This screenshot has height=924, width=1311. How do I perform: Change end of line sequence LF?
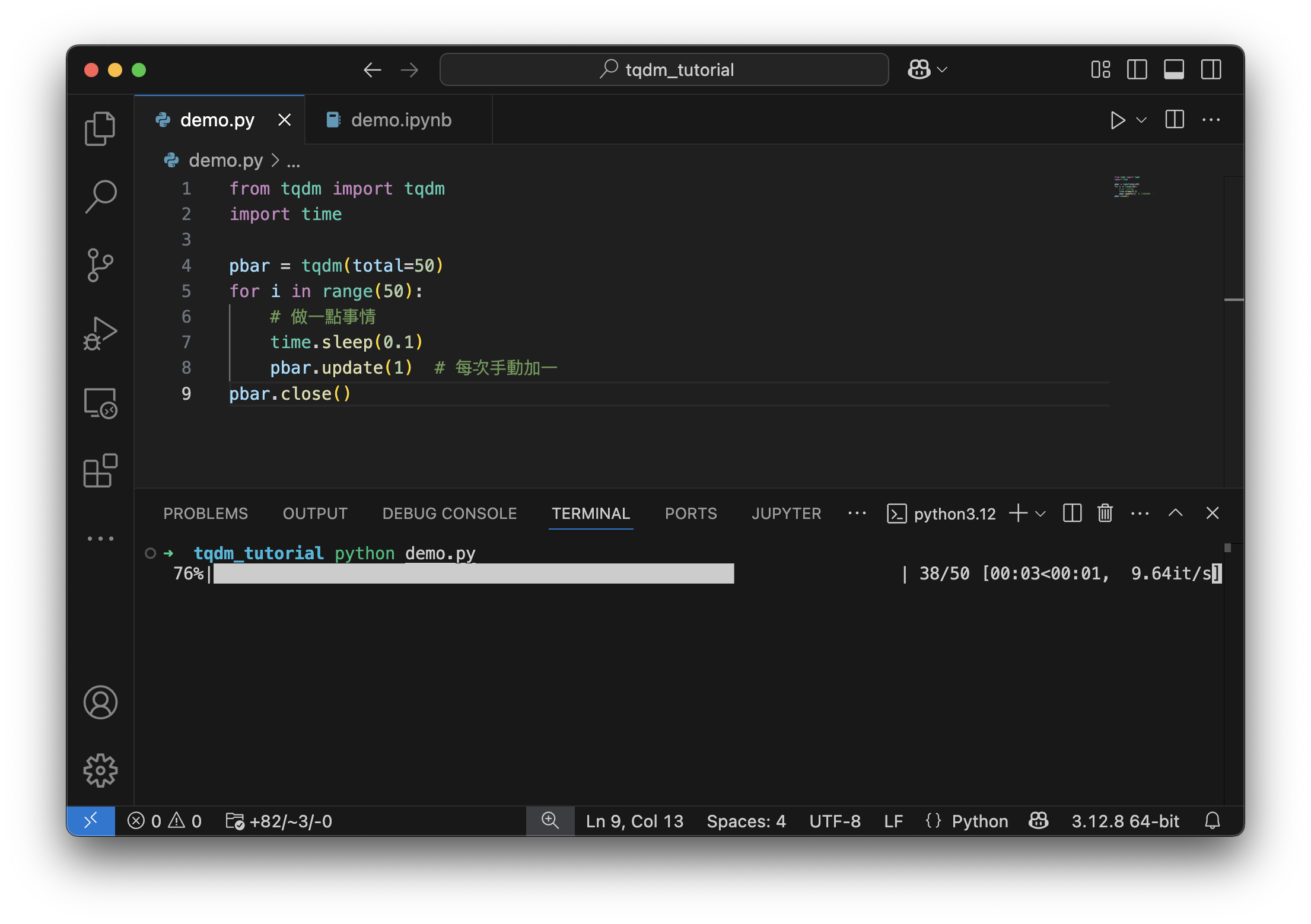click(893, 821)
